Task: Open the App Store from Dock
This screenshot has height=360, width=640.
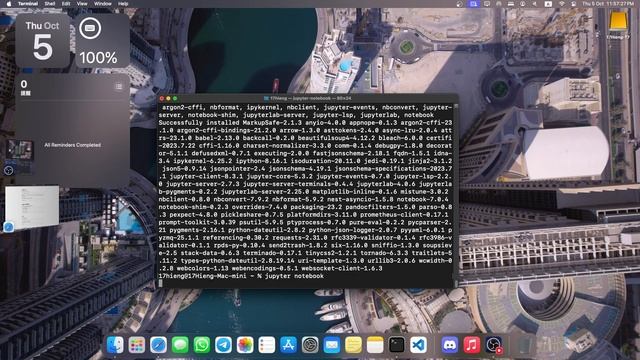Action: coord(288,345)
